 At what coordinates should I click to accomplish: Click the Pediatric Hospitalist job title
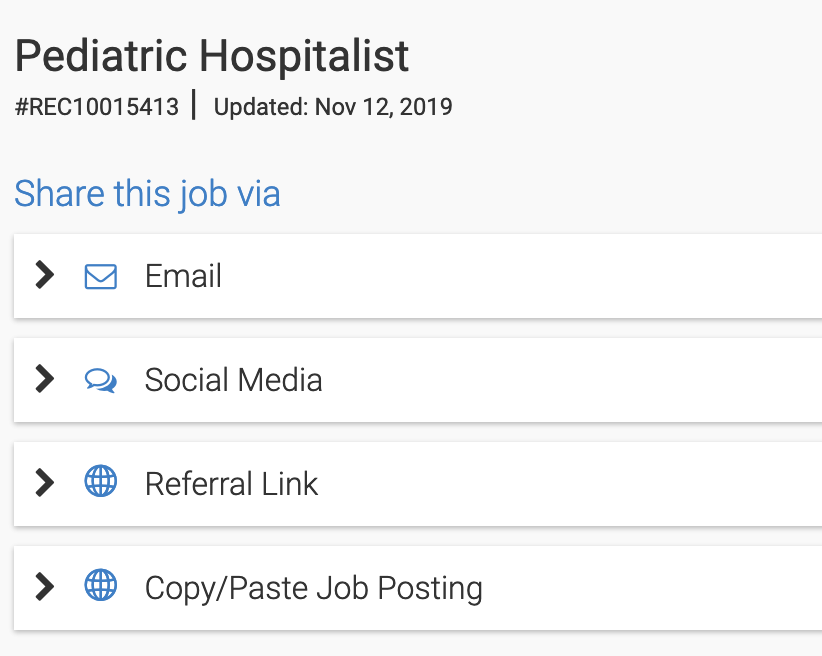(x=212, y=57)
